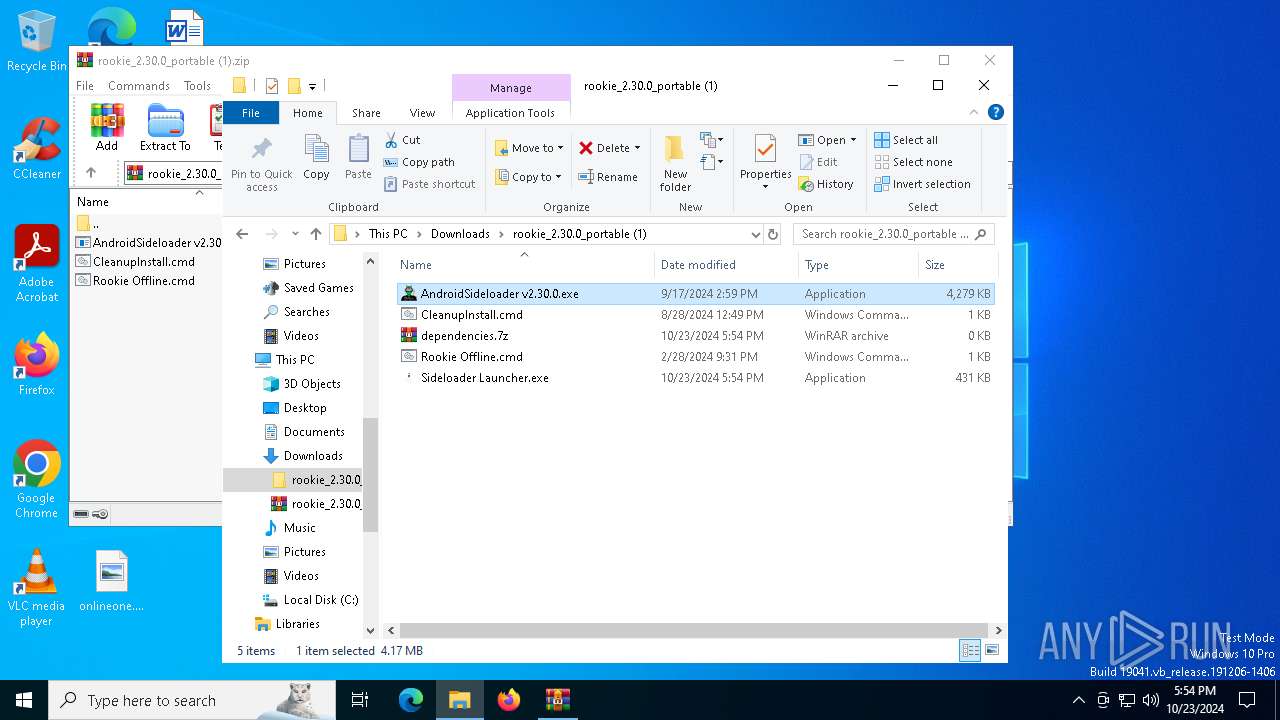Click This PC in address breadcrumb
Viewport: 1280px width, 720px height.
(388, 234)
